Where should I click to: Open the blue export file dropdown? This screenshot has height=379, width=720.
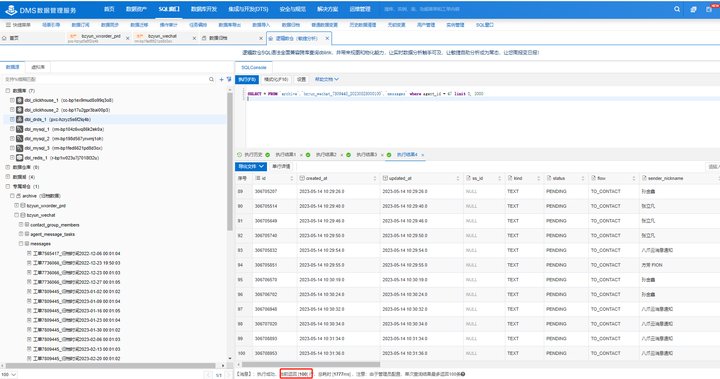point(251,166)
